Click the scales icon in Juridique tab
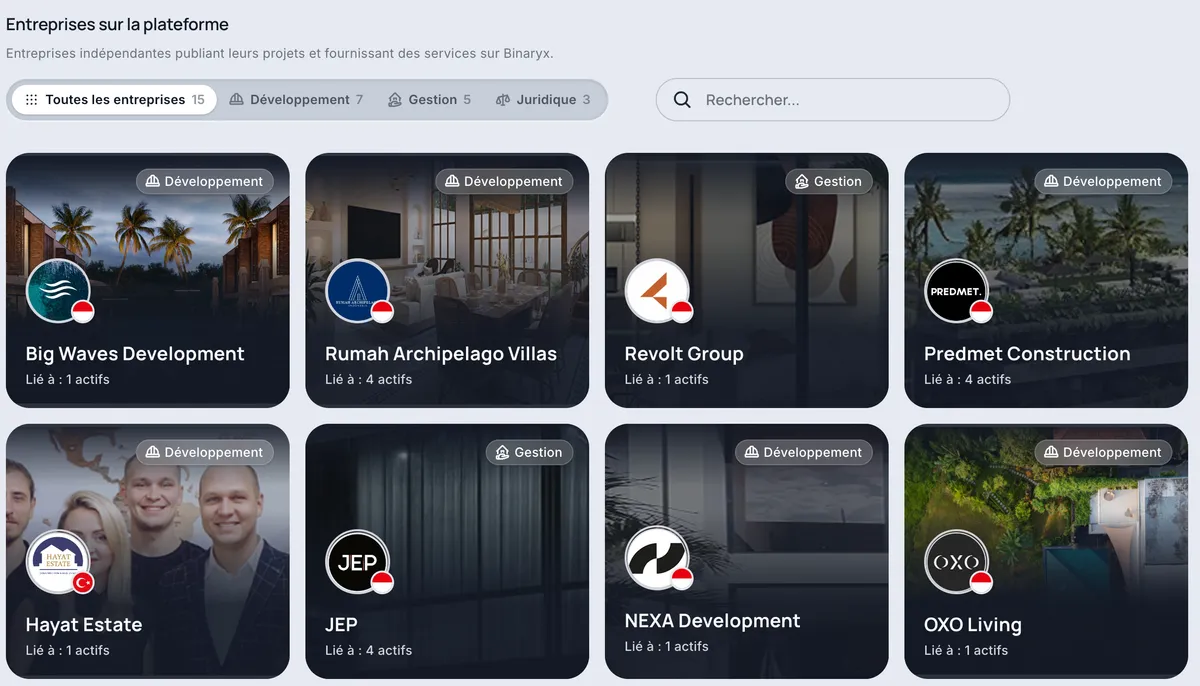Image resolution: width=1200 pixels, height=686 pixels. [503, 100]
